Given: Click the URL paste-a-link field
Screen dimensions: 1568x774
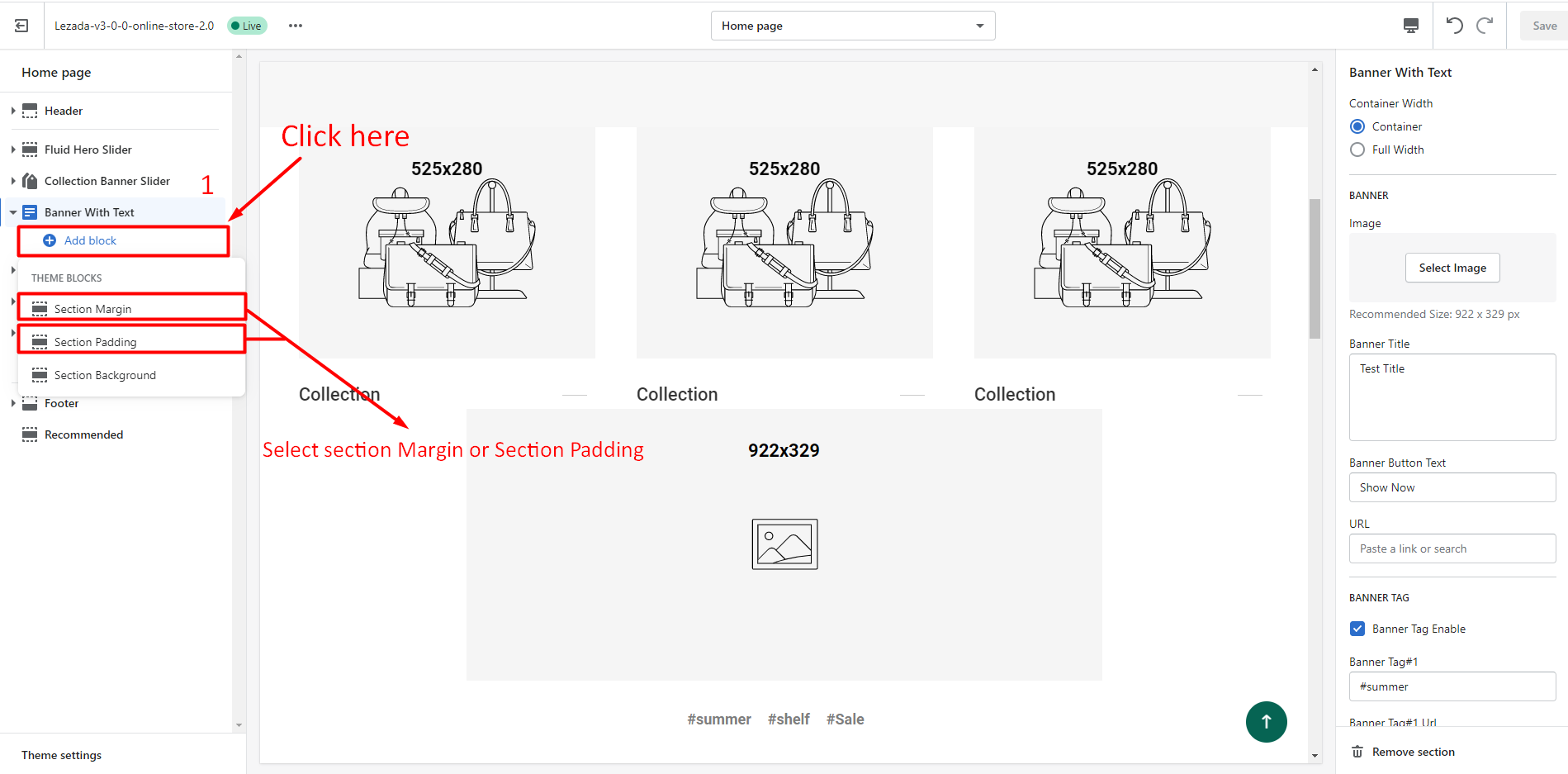Looking at the screenshot, I should [1452, 548].
